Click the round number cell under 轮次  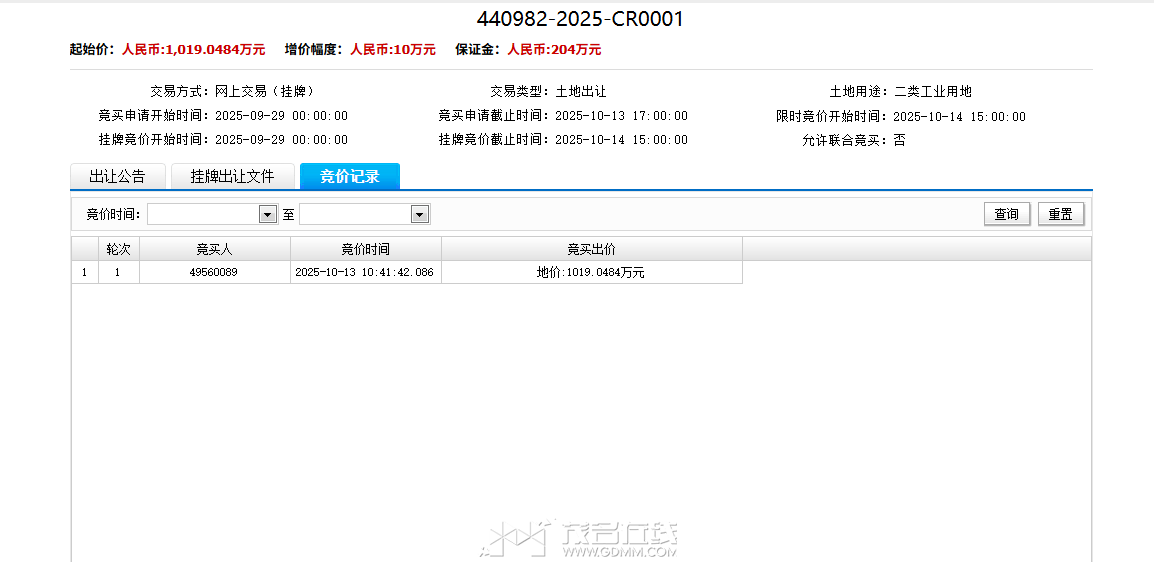118,272
